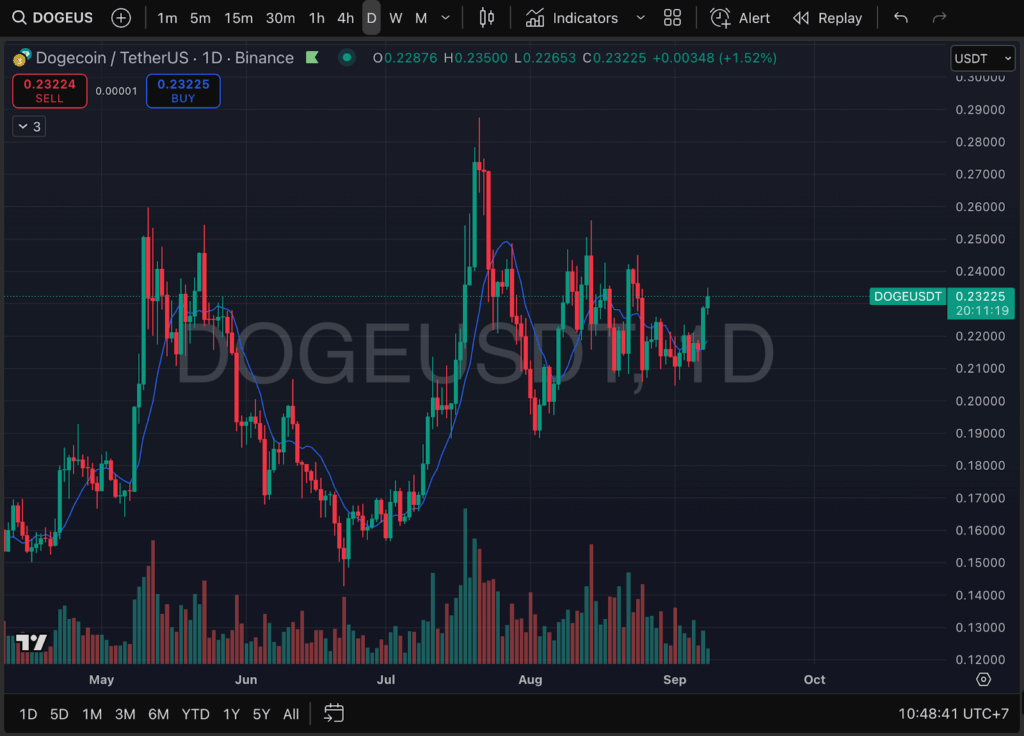Open the indicators favorites dropdown arrow
This screenshot has width=1024, height=736.
pos(640,18)
